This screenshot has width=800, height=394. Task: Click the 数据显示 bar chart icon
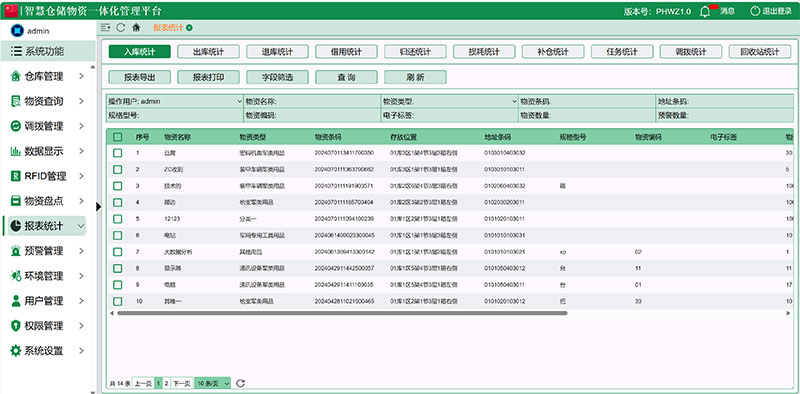pos(16,151)
